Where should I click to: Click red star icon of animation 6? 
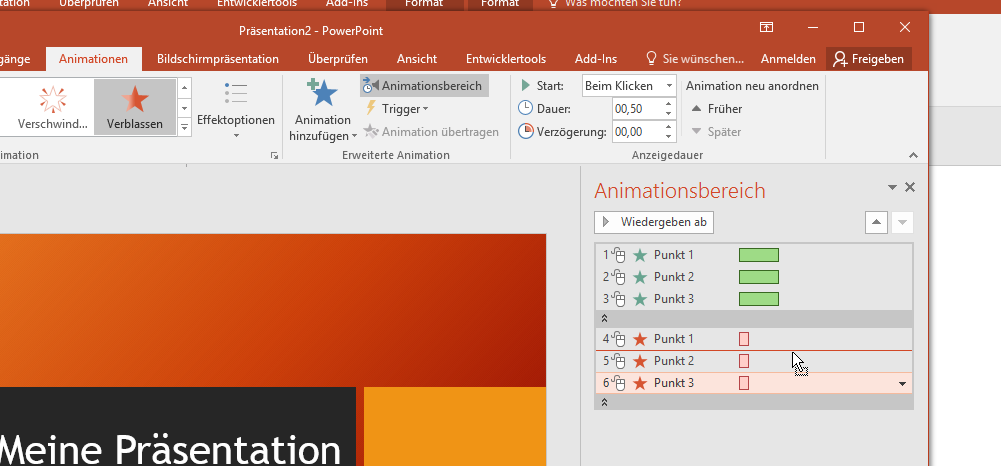(640, 383)
